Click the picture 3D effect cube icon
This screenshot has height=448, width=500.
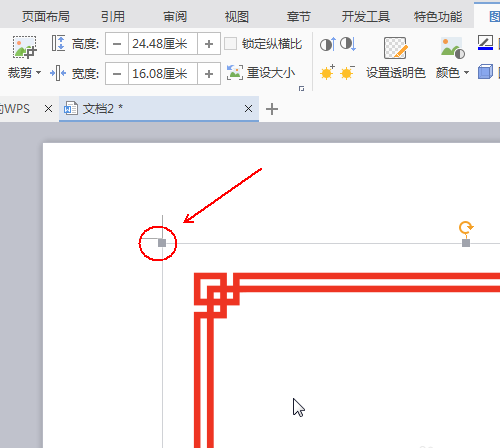pyautogui.click(x=485, y=72)
